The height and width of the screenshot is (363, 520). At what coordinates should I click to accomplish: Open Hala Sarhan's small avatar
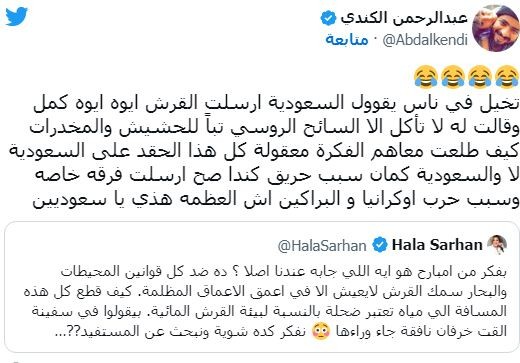coord(497,245)
